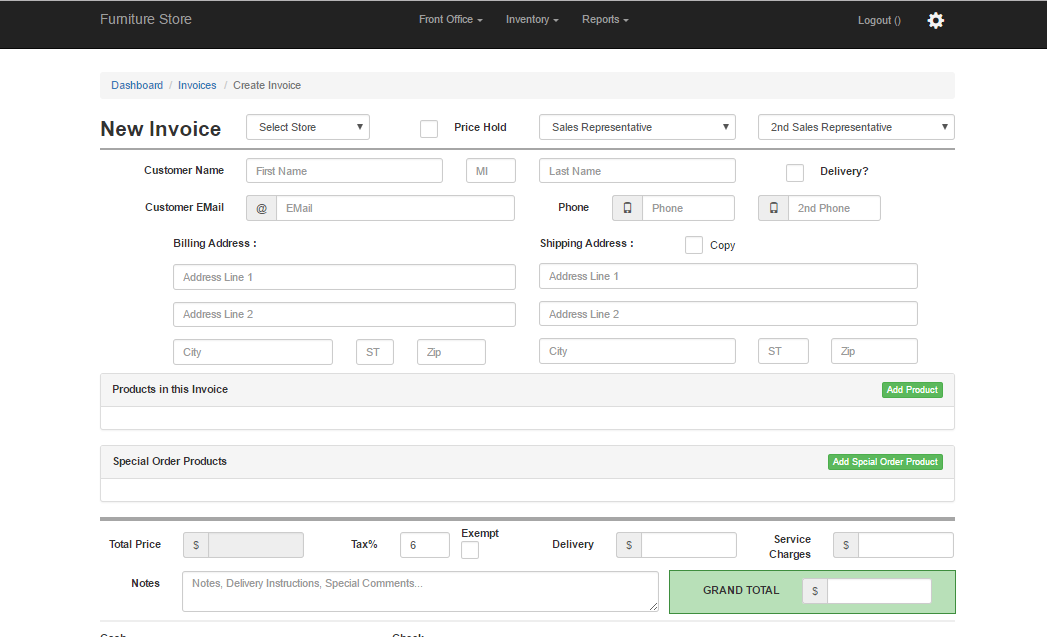Check the Delivery? checkbox
The height and width of the screenshot is (637, 1047).
[795, 172]
